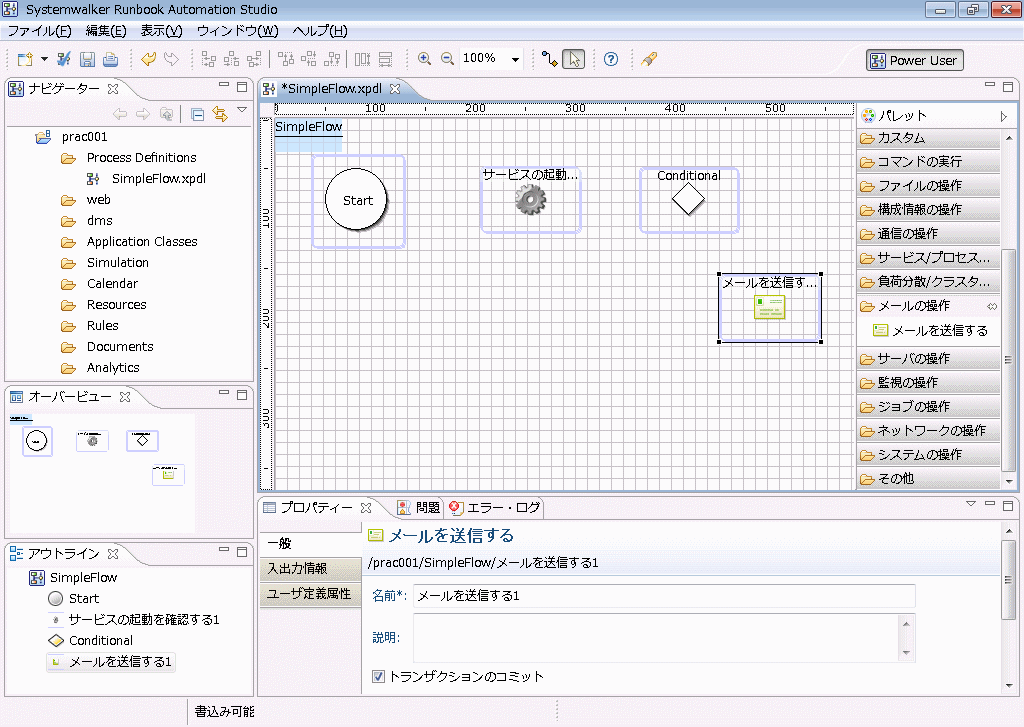The height and width of the screenshot is (727, 1024).
Task: Click the palette collapse triangle
Action: coord(1004,116)
